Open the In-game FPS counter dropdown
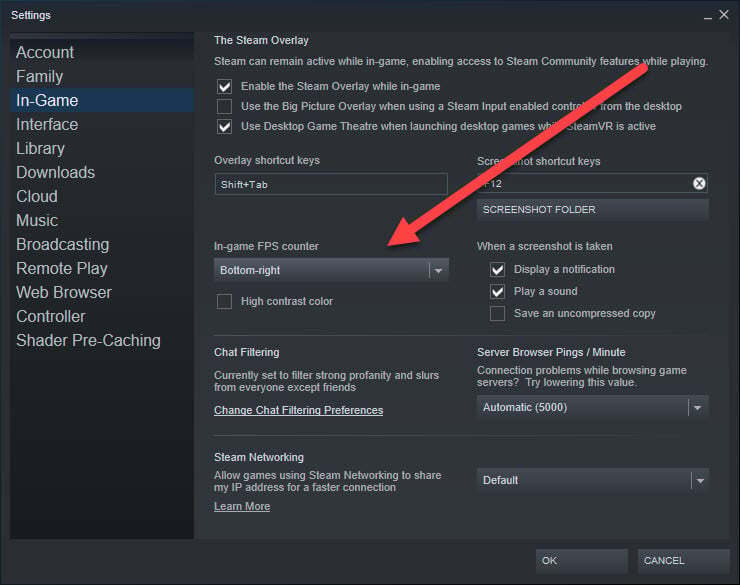 click(331, 270)
